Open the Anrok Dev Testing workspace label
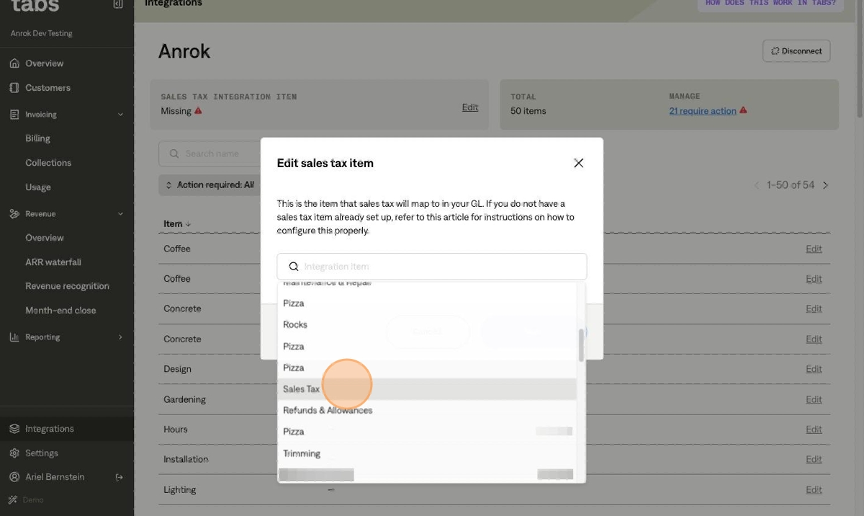This screenshot has width=864, height=516. (41, 33)
